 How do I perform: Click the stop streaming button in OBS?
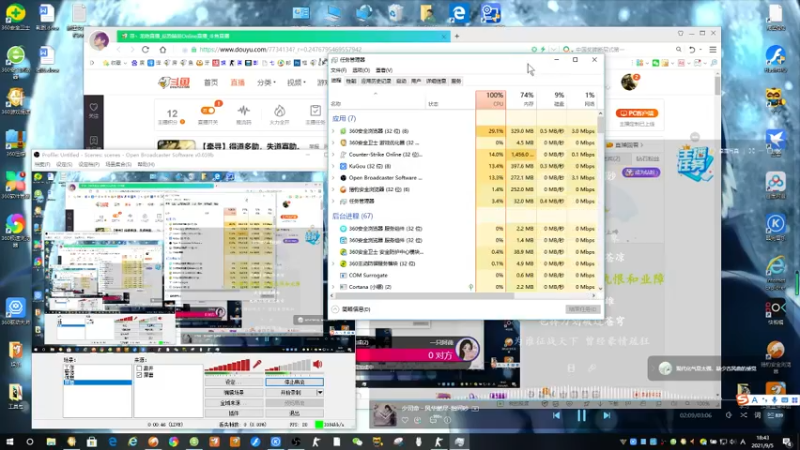294,382
